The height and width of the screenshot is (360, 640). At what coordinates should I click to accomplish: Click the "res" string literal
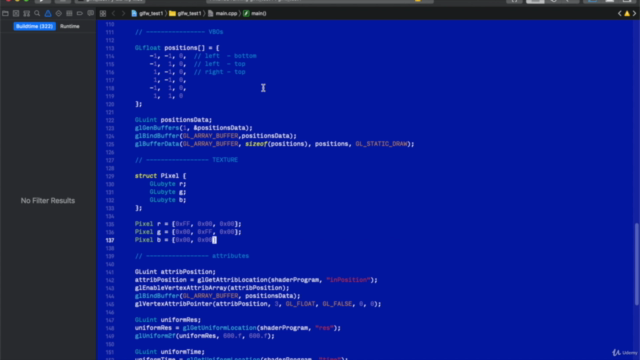point(324,328)
